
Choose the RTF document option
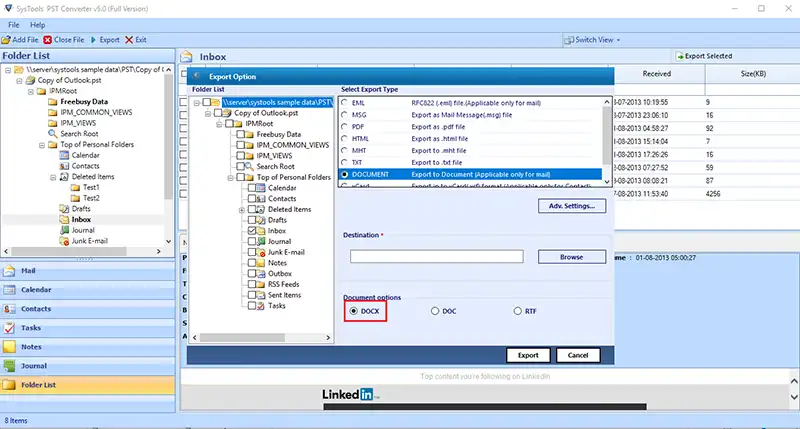click(x=517, y=311)
